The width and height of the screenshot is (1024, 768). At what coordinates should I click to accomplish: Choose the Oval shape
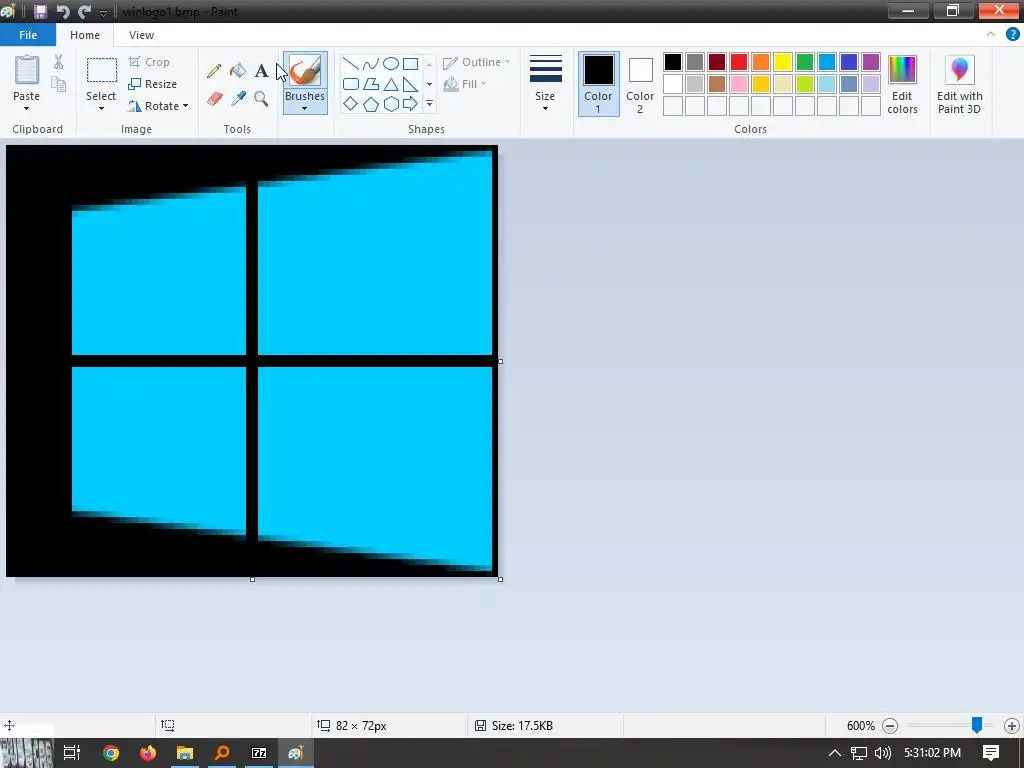click(x=391, y=64)
